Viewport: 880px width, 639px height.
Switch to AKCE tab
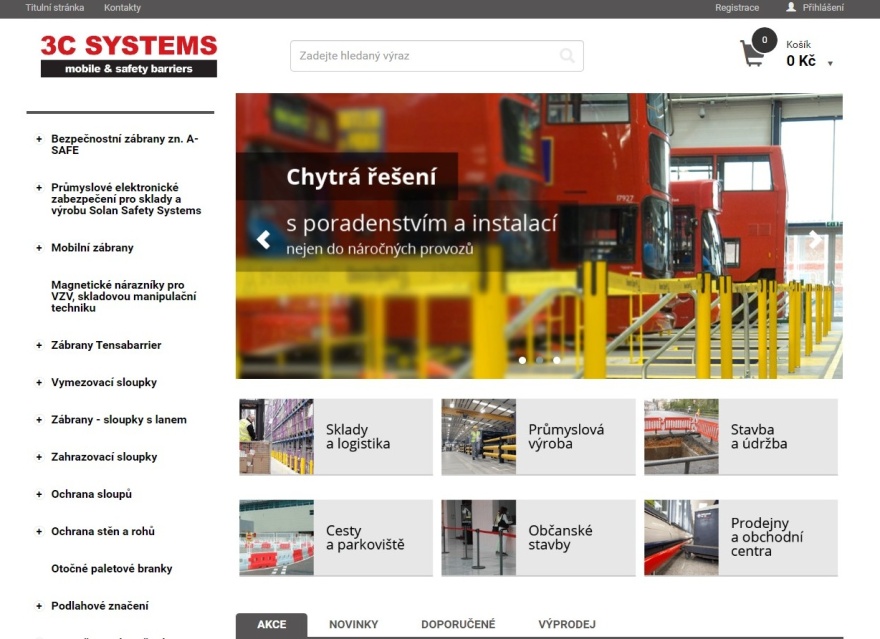coord(272,624)
